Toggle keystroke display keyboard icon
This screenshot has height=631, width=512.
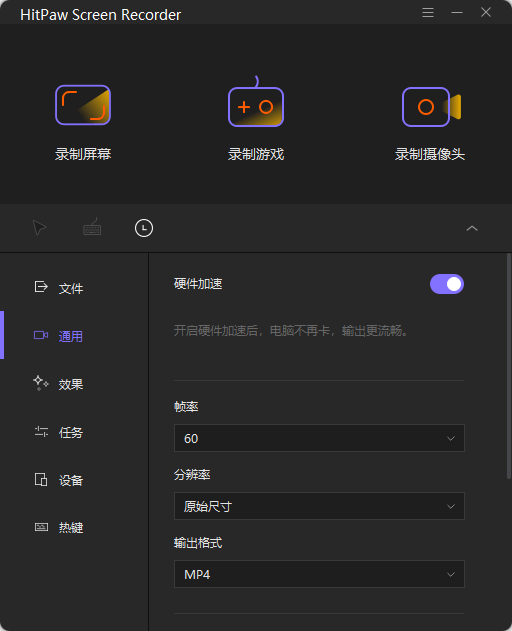coord(92,227)
